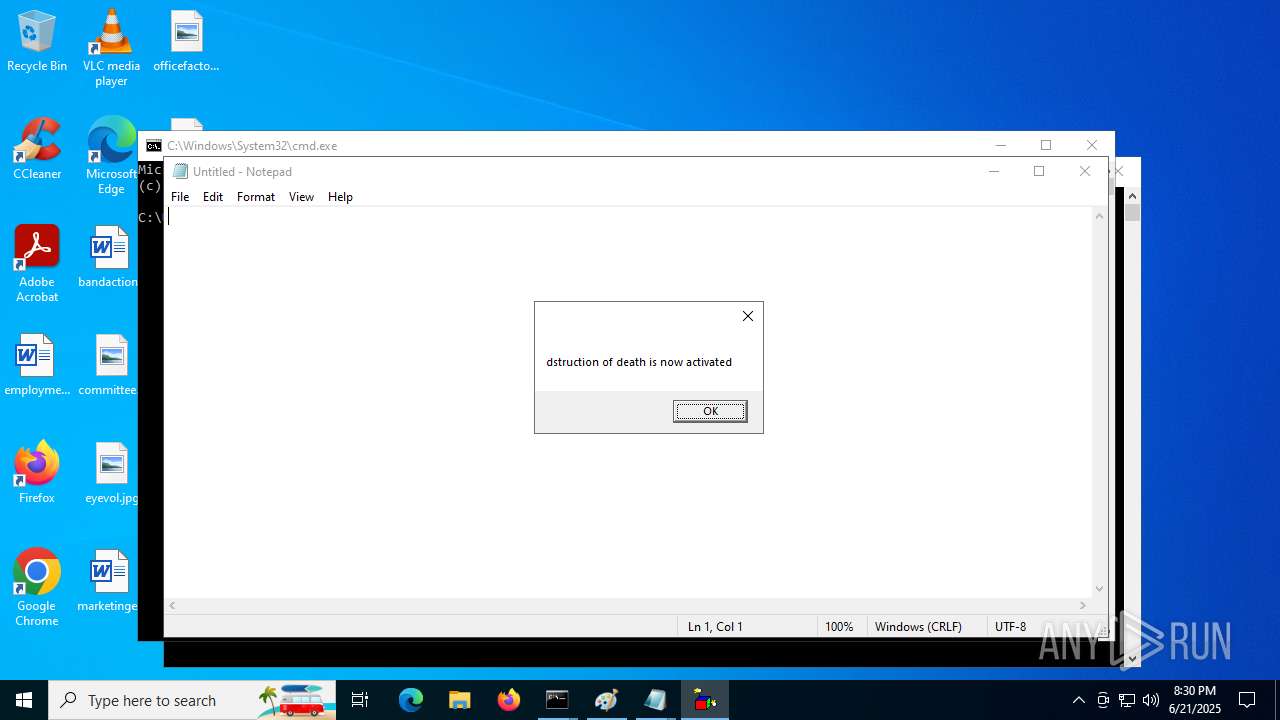Show hidden system tray icons
The height and width of the screenshot is (720, 1280).
pos(1079,700)
